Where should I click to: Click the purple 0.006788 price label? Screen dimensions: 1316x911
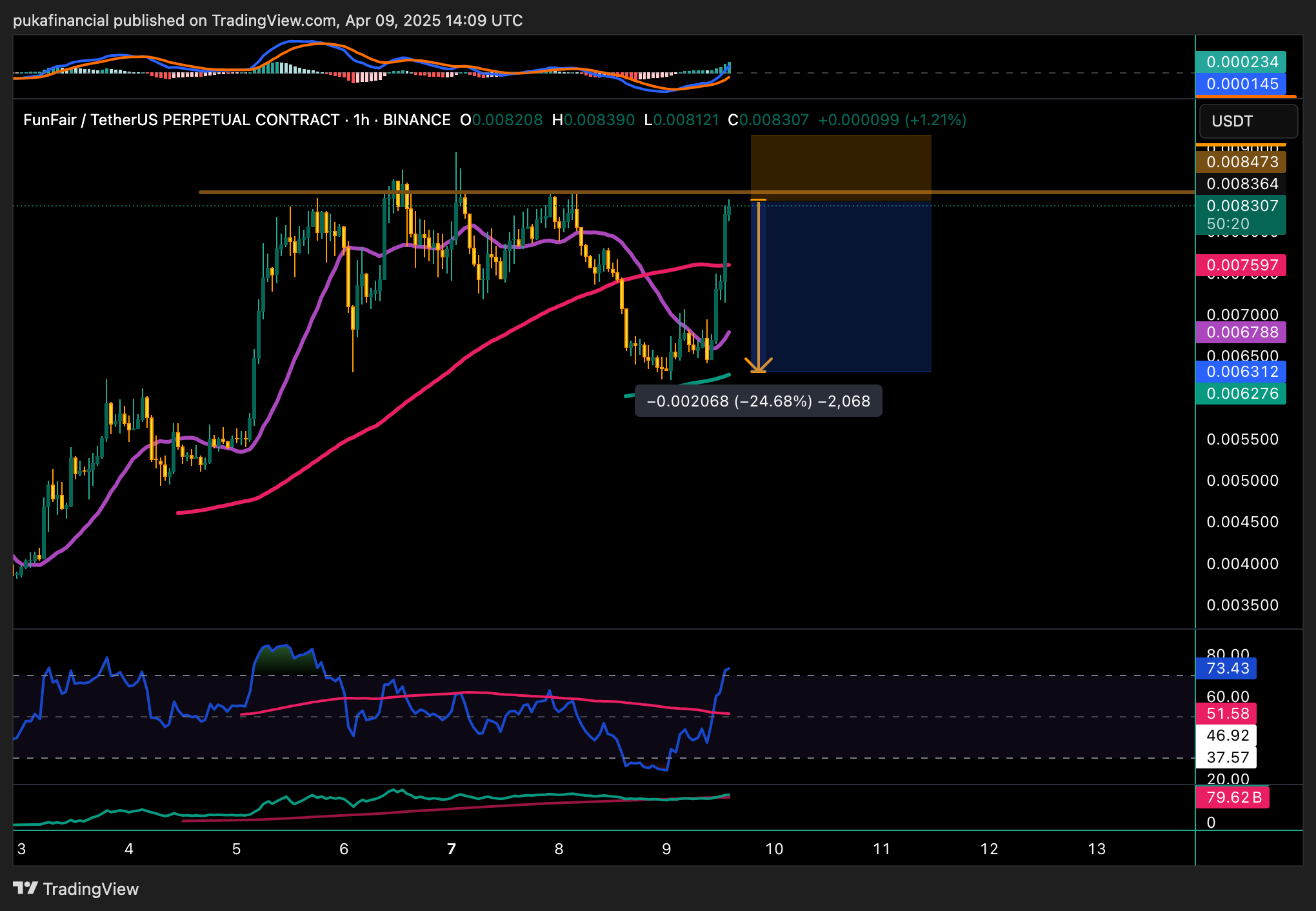[x=1241, y=332]
